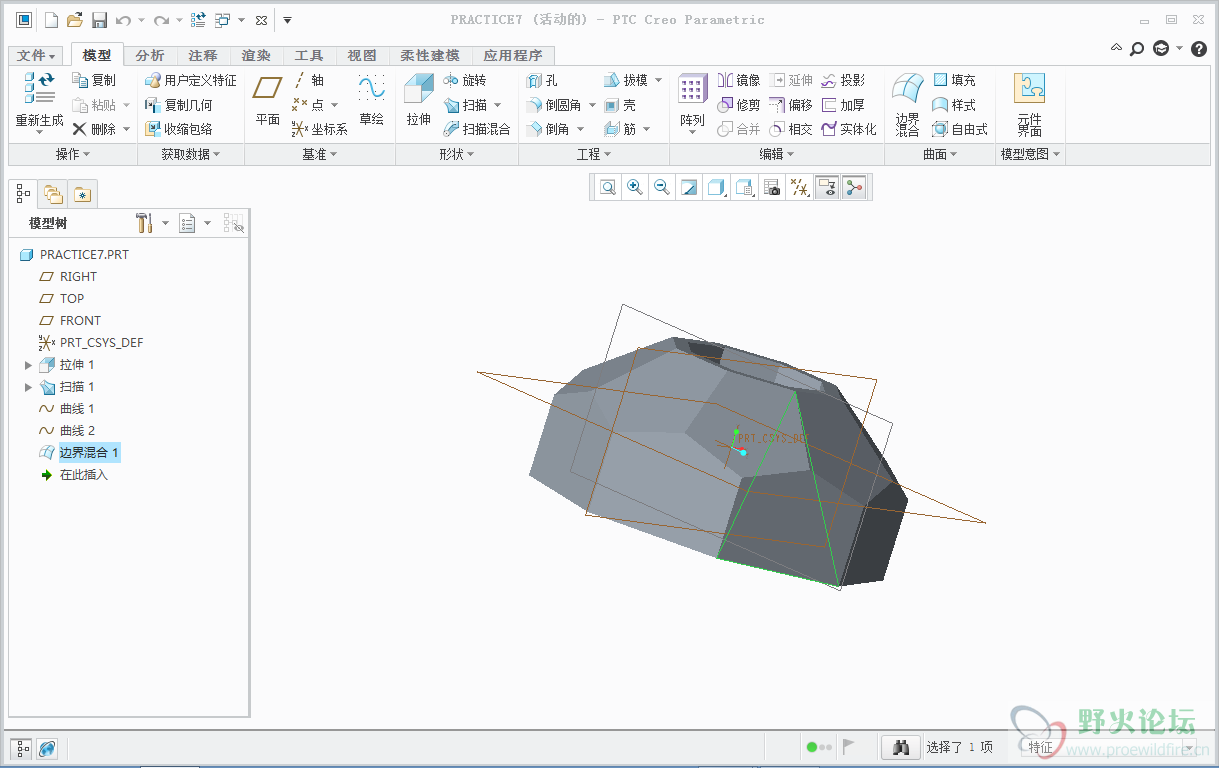This screenshot has height=768, width=1219.
Task: Open the 操作 group dropdown
Action: 73,154
